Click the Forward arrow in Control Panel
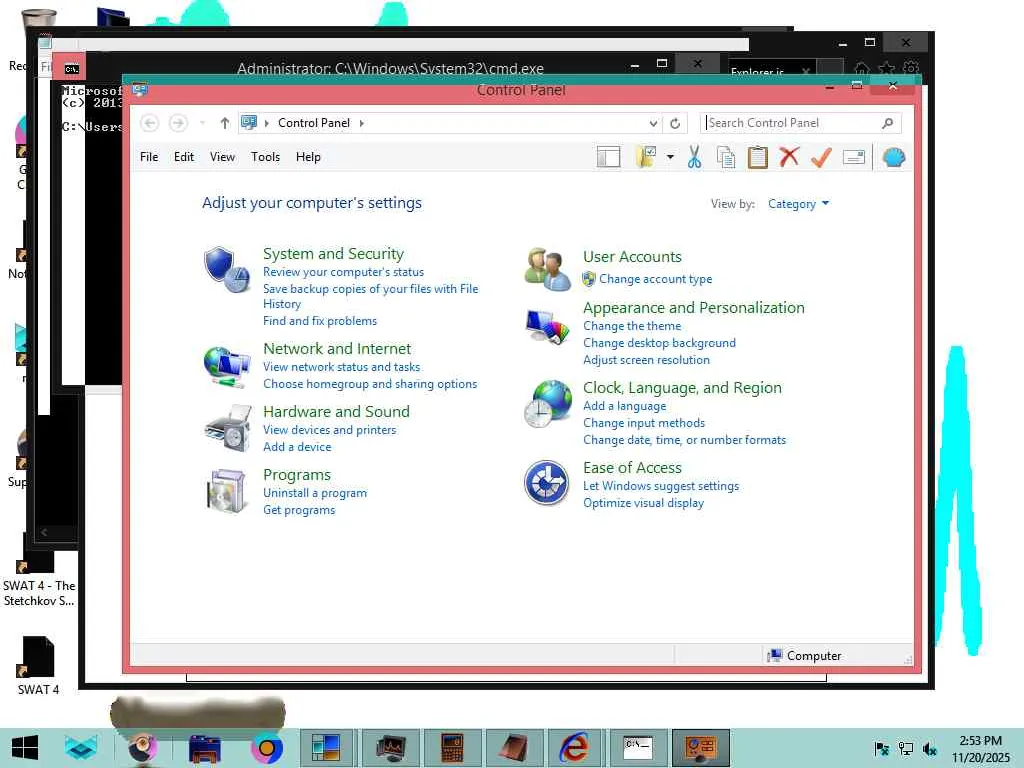The image size is (1024, 768). click(x=178, y=123)
